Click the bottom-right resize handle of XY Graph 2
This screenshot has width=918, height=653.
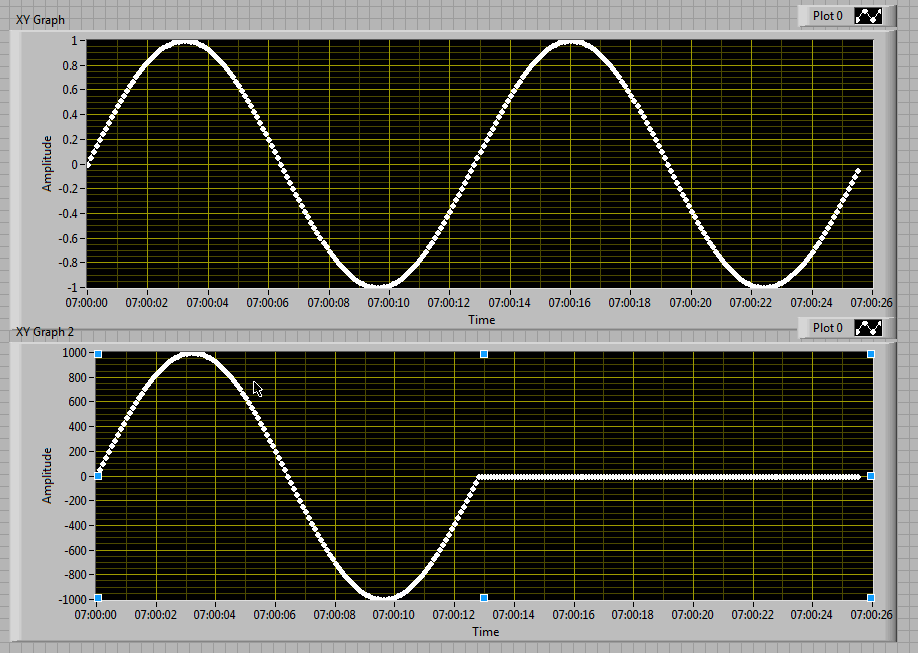871,598
